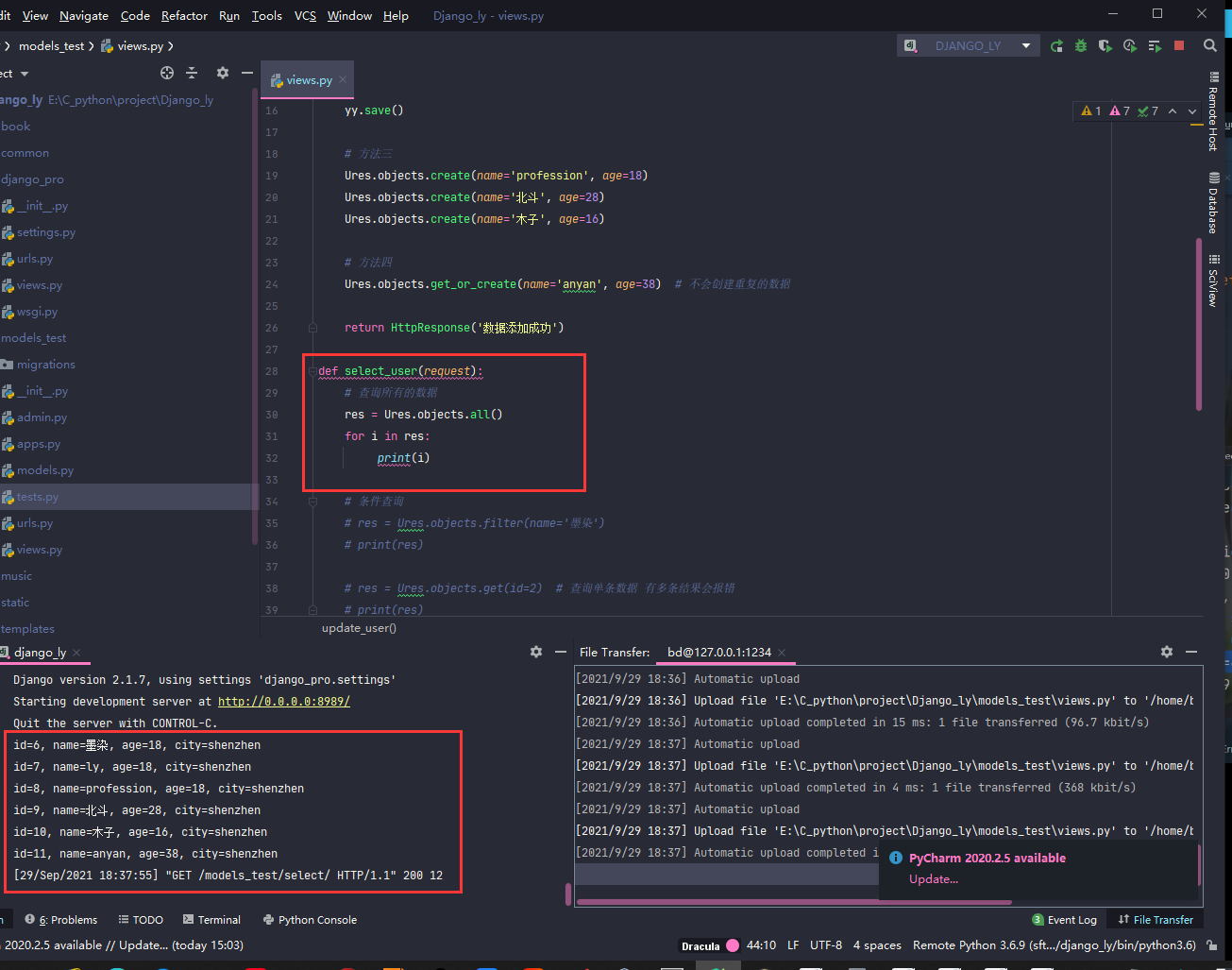Open the Help menu
1232x970 pixels.
tap(396, 15)
